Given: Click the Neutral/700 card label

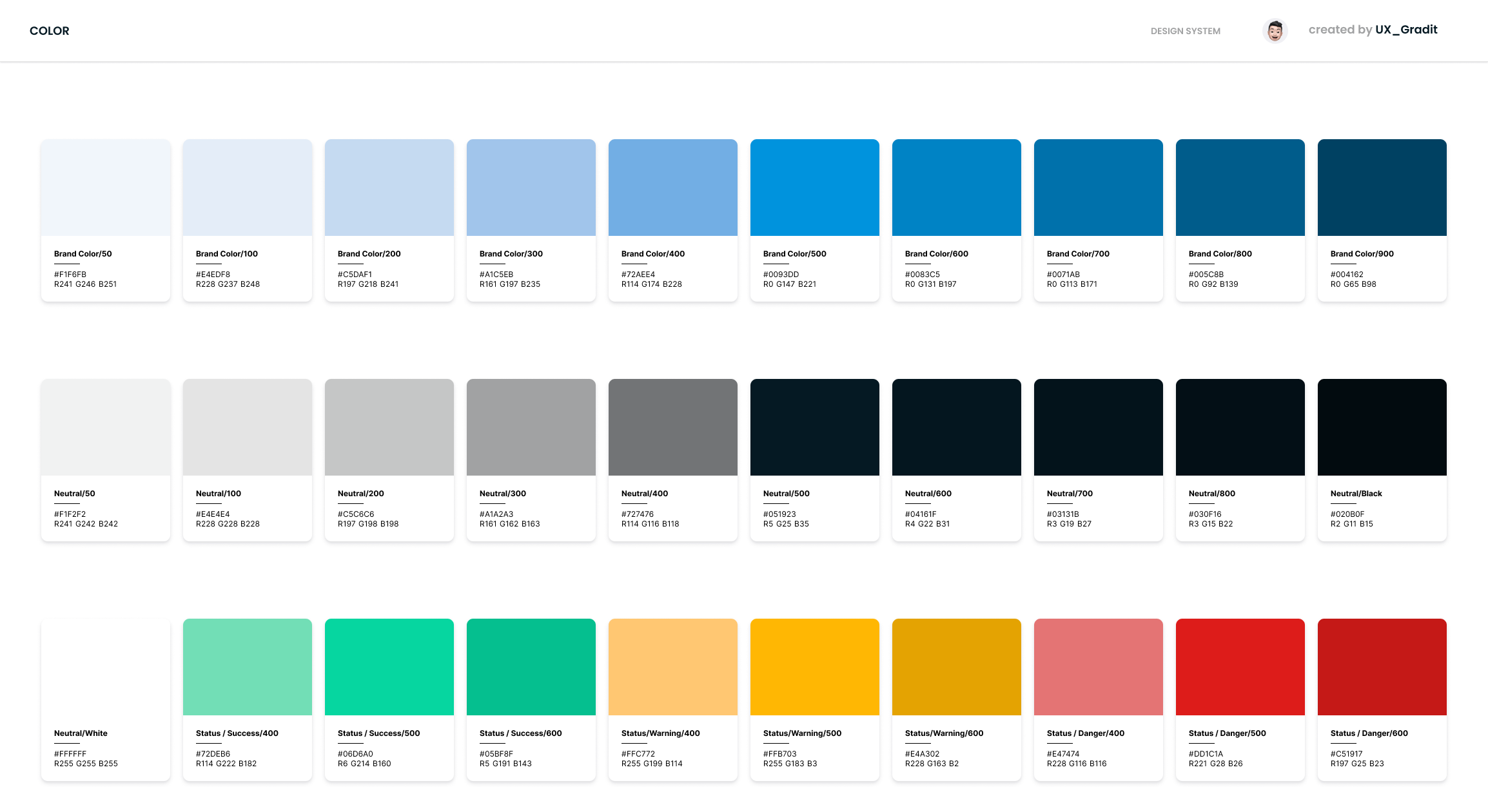Looking at the screenshot, I should [x=1070, y=494].
